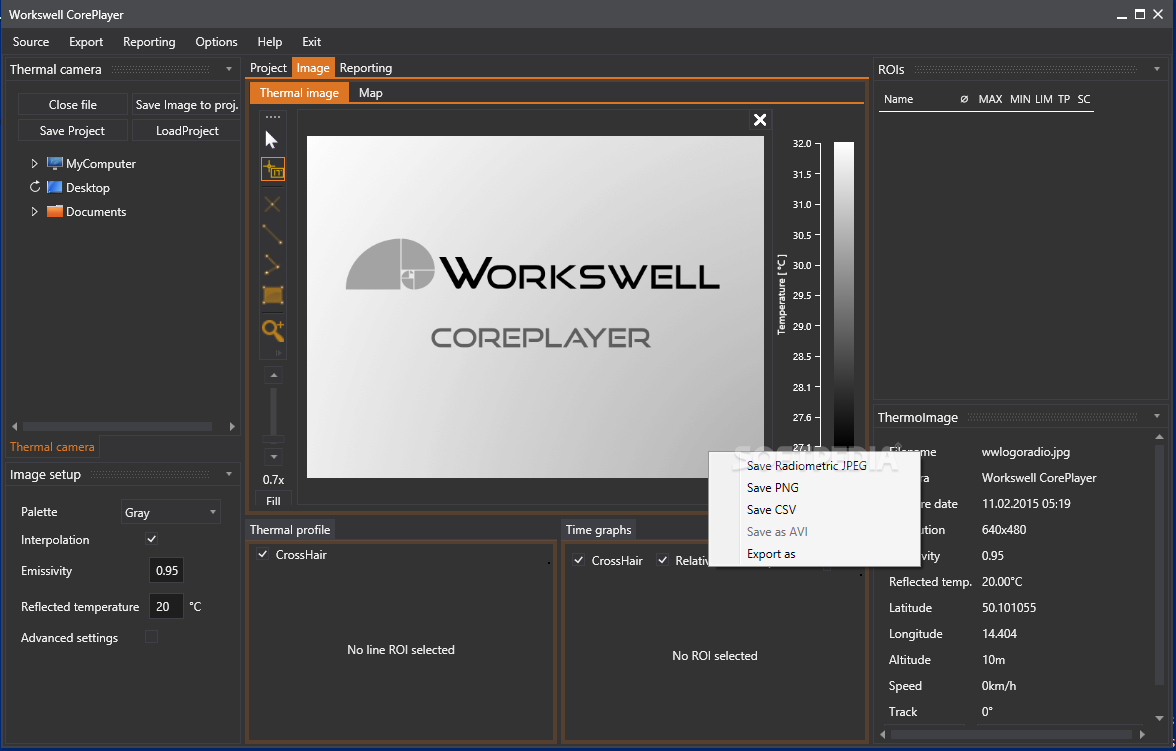Click the Desktop folder icon

point(54,188)
